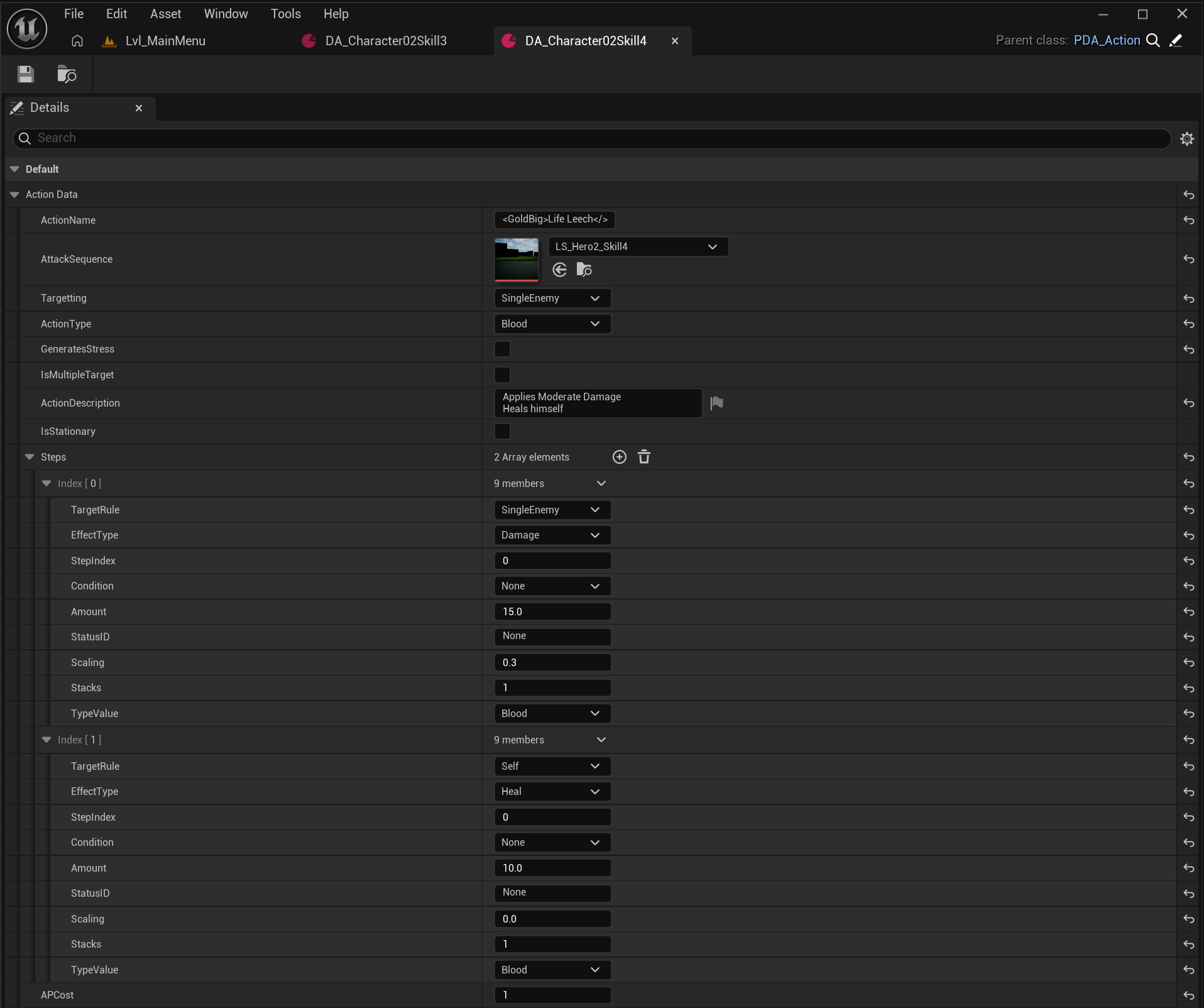Switch to Lvl_MainMenu tab
Screen dimensions: 1204x1008
point(165,41)
